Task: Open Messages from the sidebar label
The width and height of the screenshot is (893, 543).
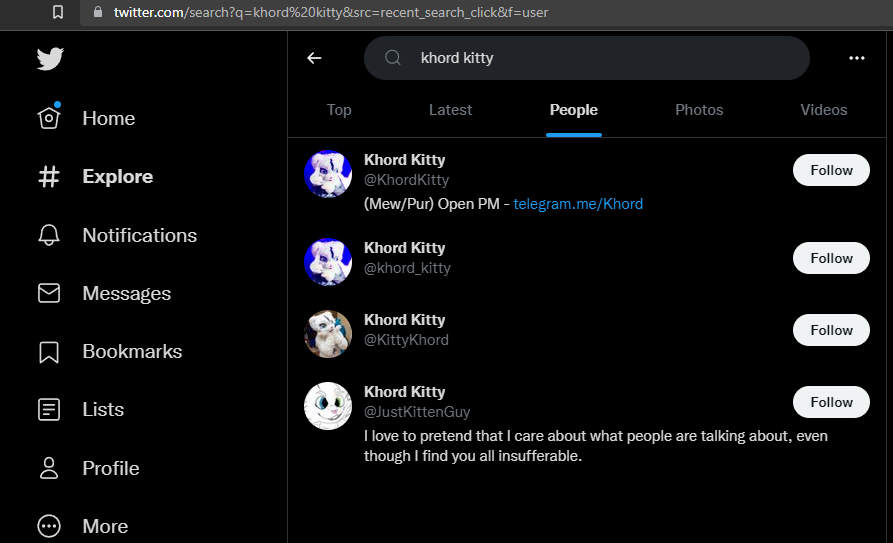Action: point(126,293)
